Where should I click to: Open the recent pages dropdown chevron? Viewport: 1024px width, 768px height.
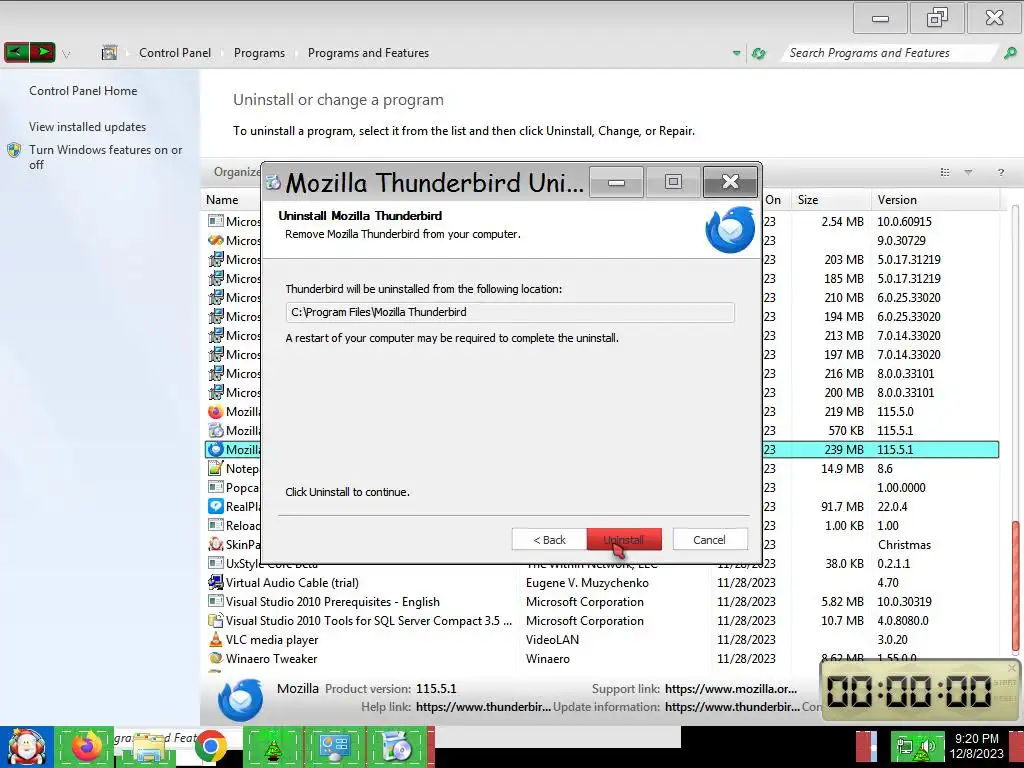tap(66, 54)
